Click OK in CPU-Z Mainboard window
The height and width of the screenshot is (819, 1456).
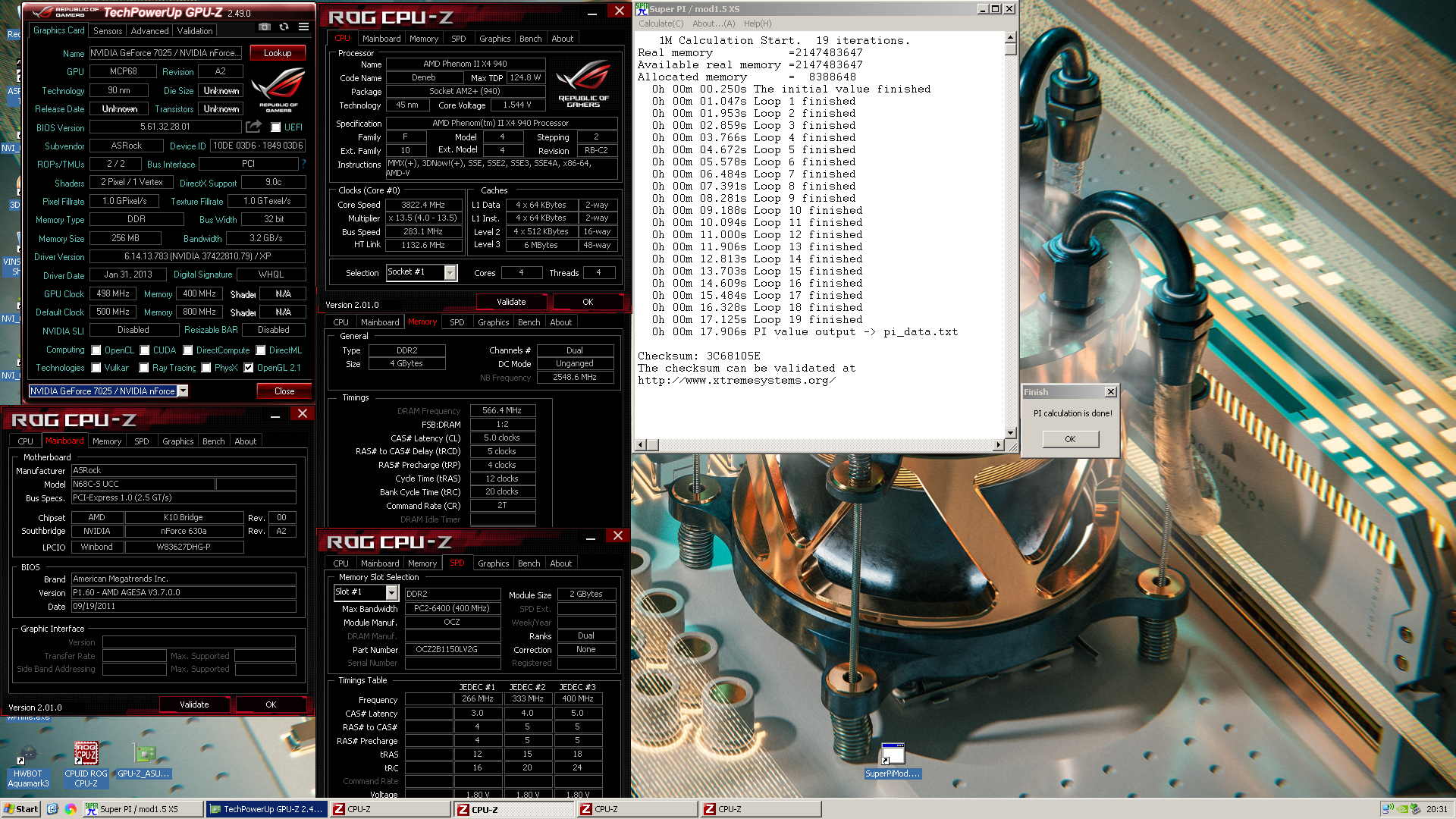(x=271, y=704)
